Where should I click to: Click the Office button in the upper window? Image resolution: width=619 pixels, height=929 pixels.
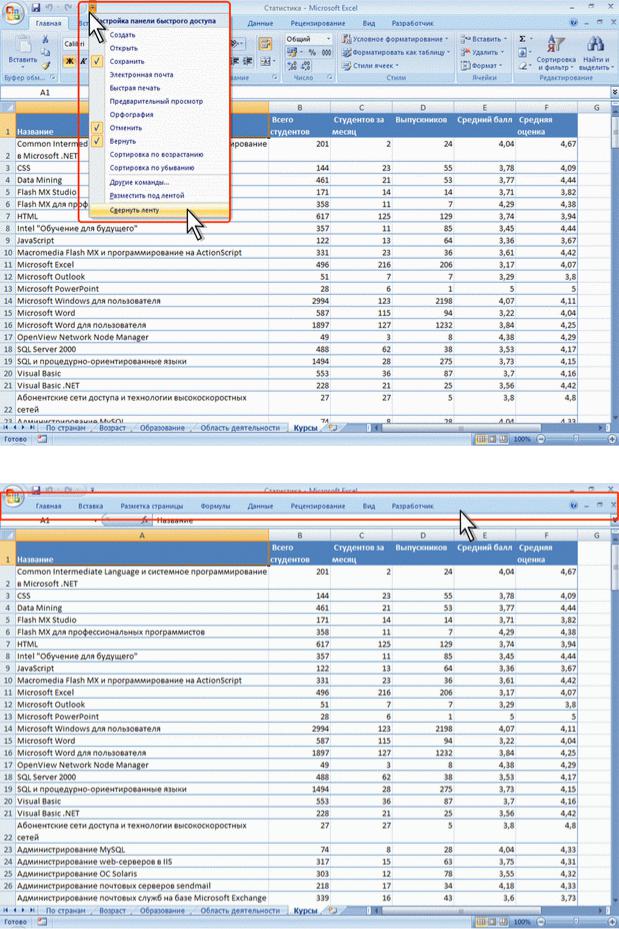click(13, 12)
